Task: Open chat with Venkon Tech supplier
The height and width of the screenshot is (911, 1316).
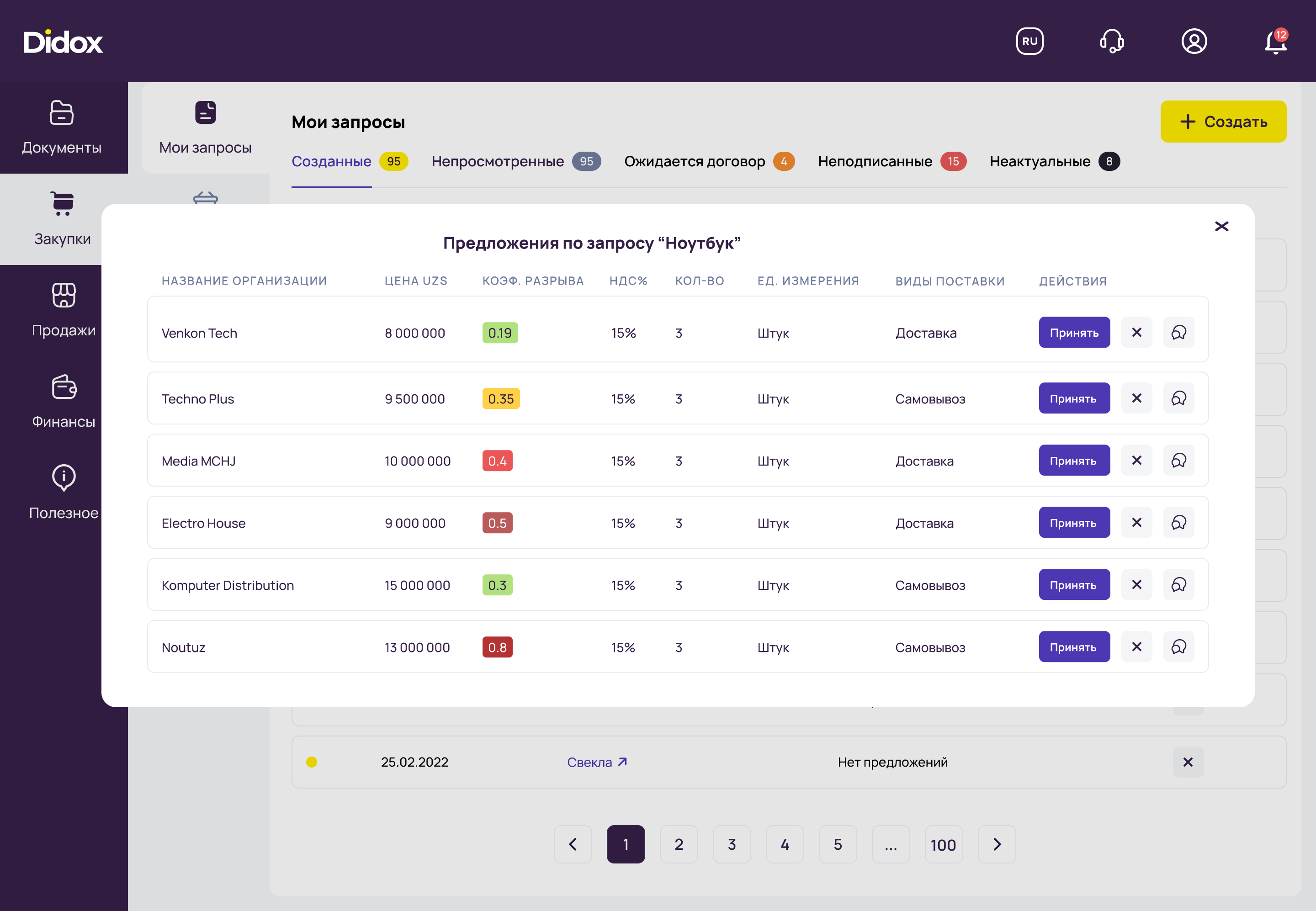Action: click(1178, 332)
